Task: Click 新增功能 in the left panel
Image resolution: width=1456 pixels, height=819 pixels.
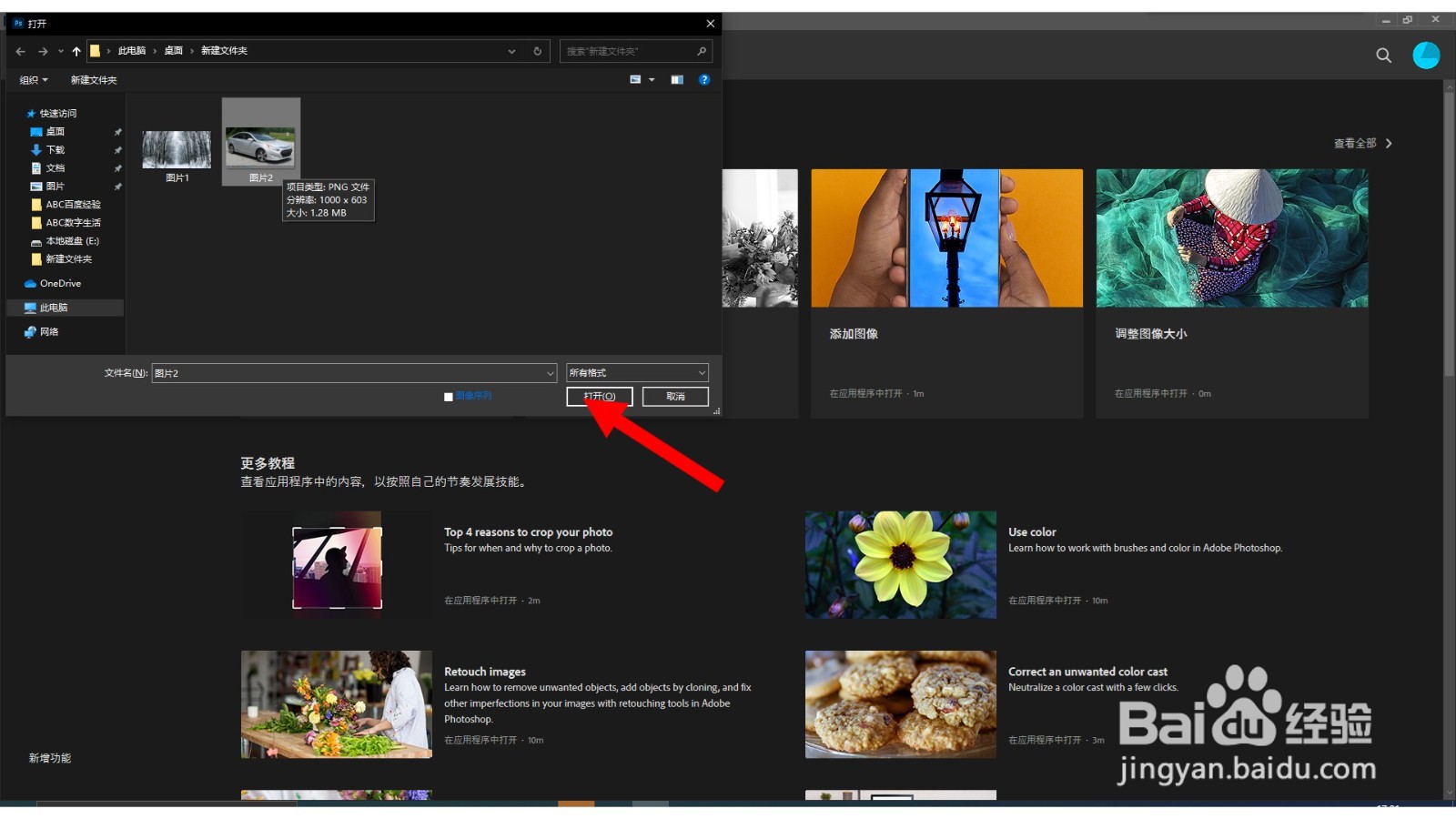Action: pyautogui.click(x=50, y=758)
